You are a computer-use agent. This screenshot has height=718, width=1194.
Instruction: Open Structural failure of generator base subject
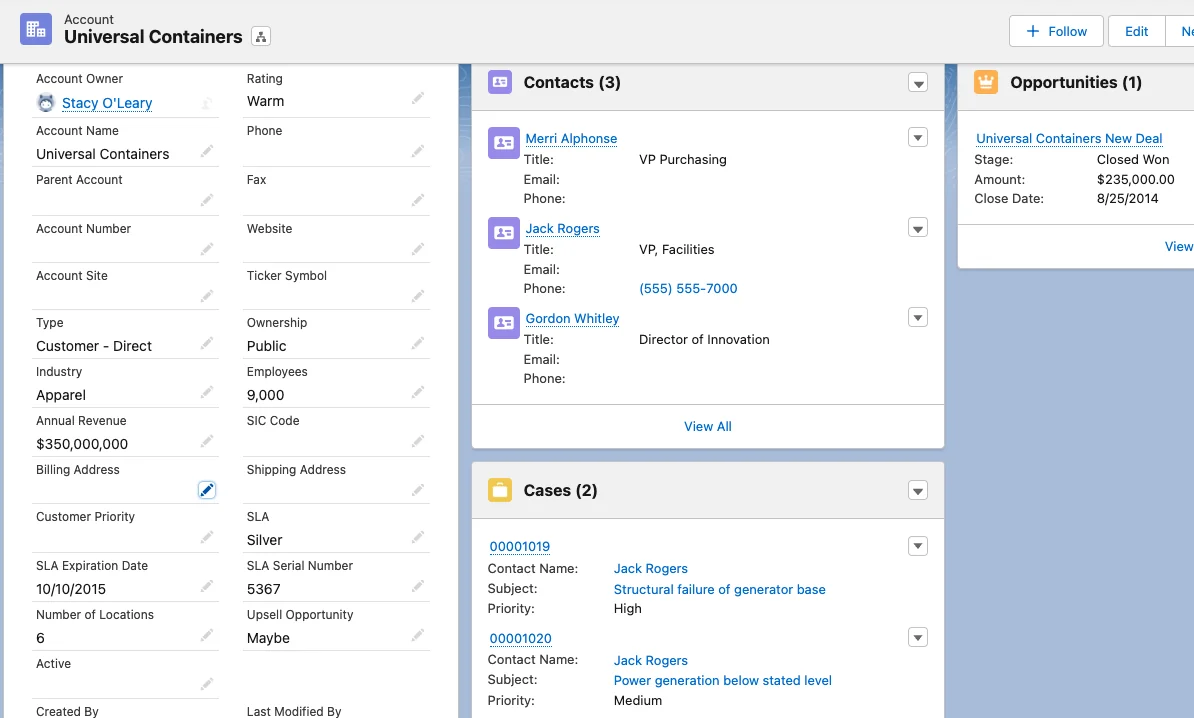[719, 589]
